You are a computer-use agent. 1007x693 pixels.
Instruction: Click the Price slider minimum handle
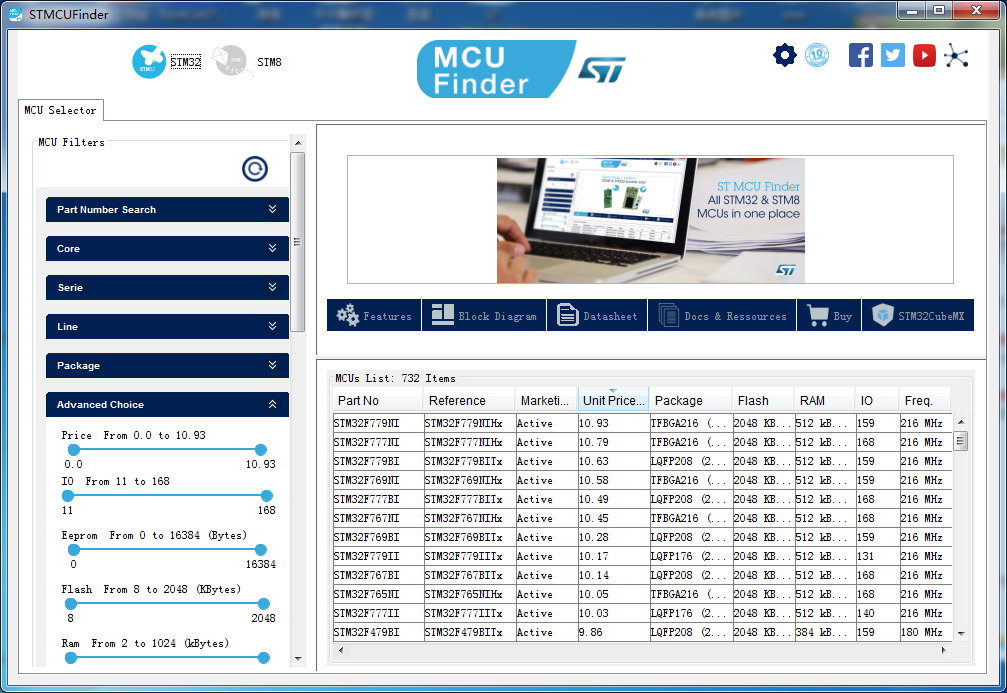[x=74, y=450]
